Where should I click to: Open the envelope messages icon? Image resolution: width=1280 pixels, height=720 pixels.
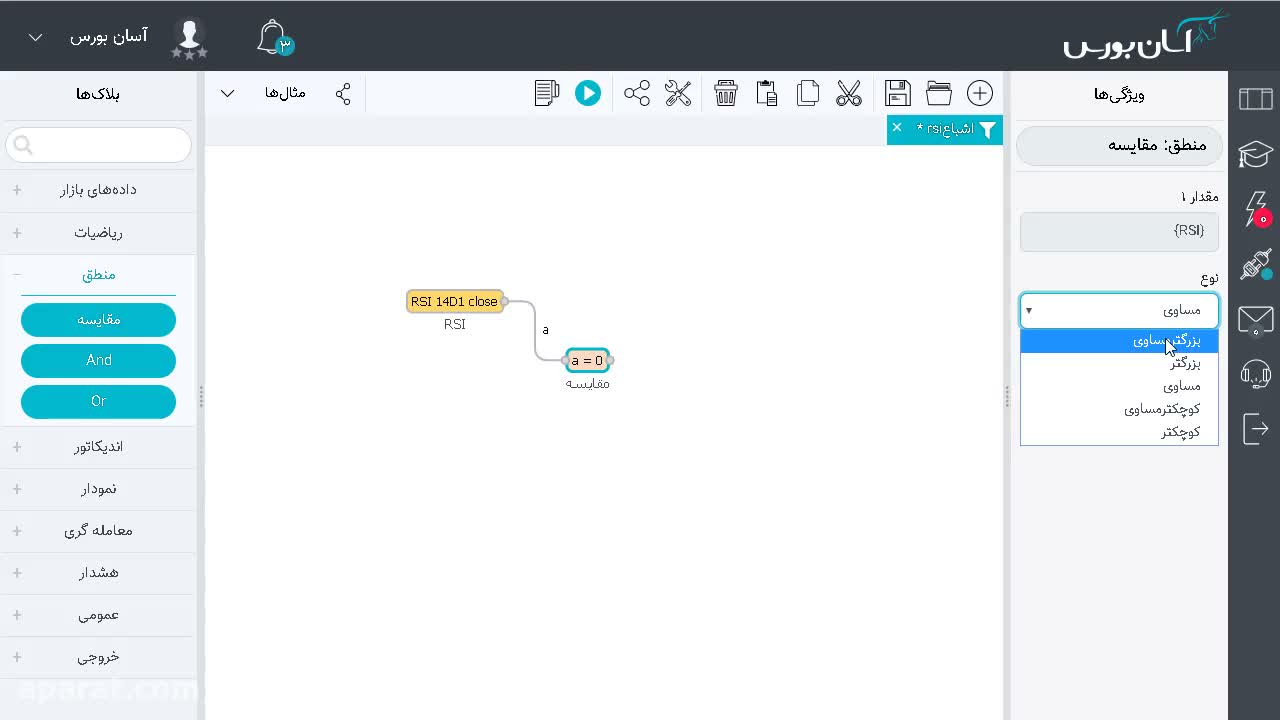pyautogui.click(x=1255, y=320)
